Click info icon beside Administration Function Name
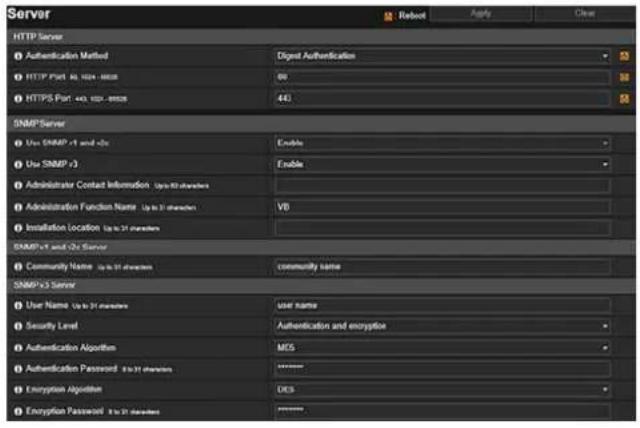 point(18,207)
